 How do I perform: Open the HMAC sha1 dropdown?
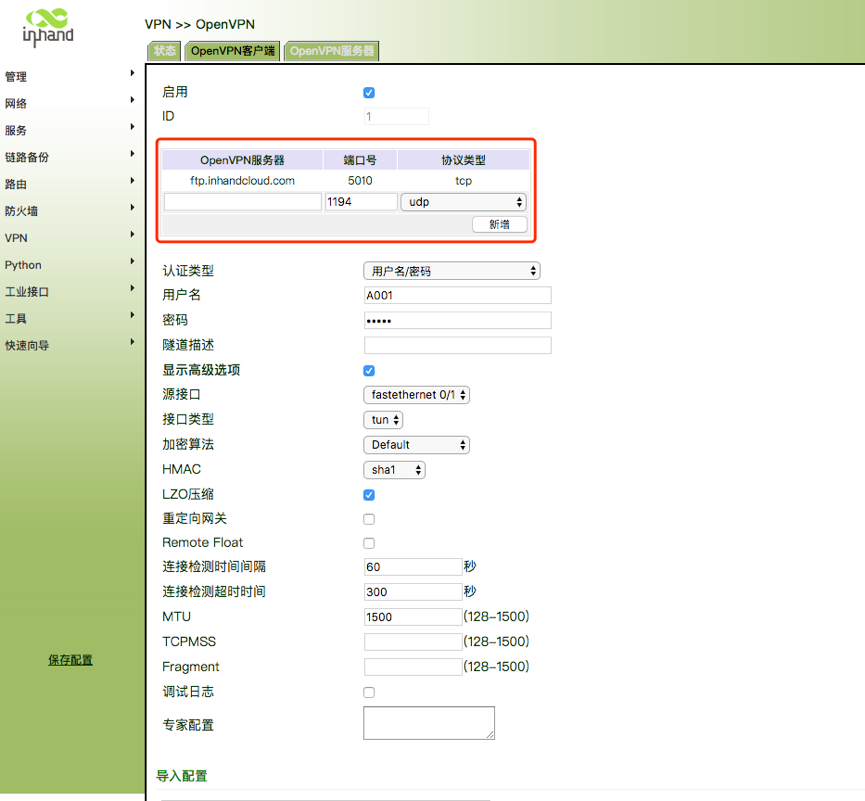point(394,470)
